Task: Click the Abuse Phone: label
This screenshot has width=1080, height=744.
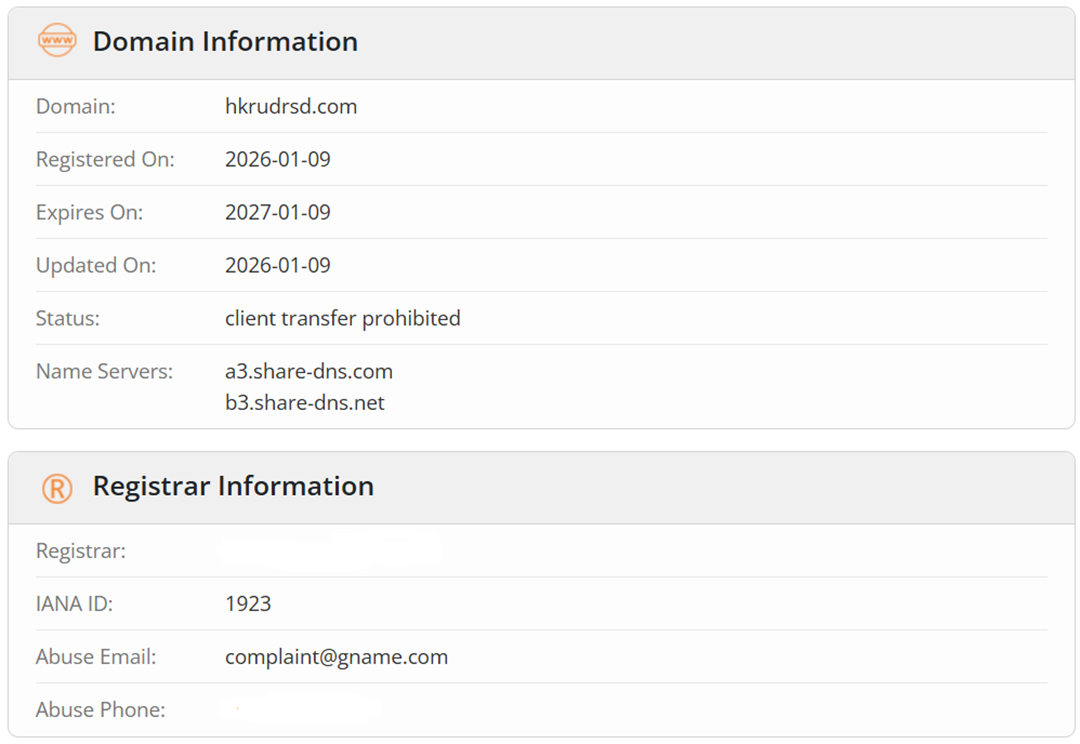Action: [x=101, y=710]
